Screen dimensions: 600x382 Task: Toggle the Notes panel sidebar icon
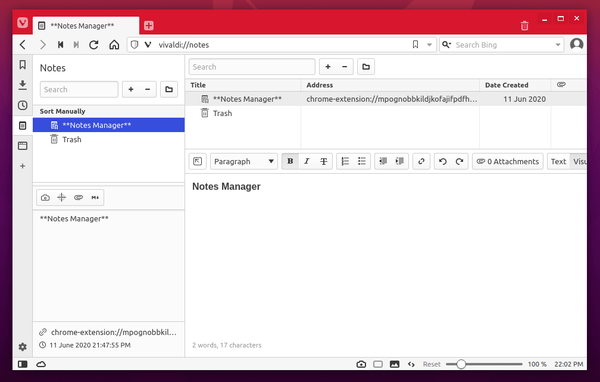click(23, 126)
